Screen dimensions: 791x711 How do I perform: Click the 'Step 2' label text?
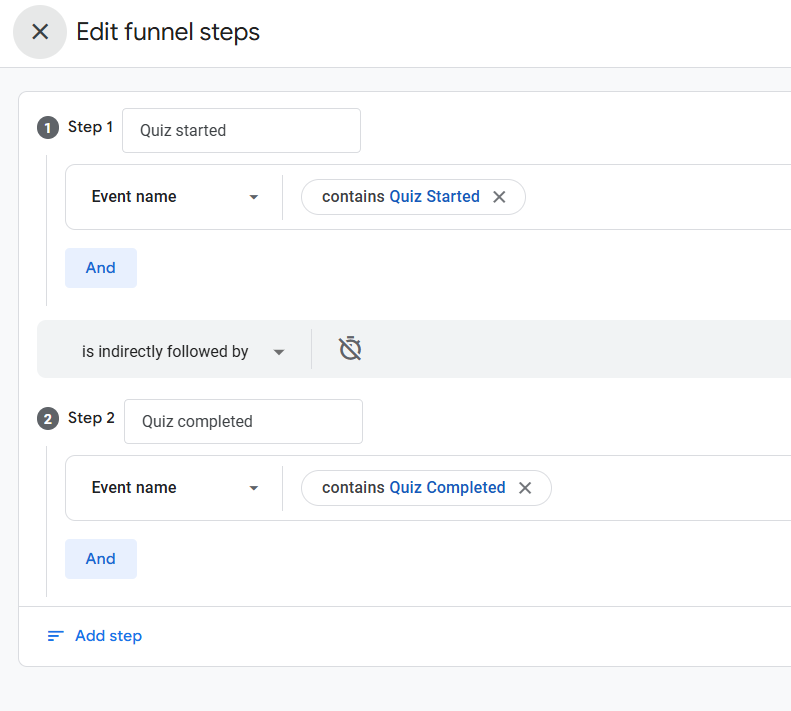[91, 418]
